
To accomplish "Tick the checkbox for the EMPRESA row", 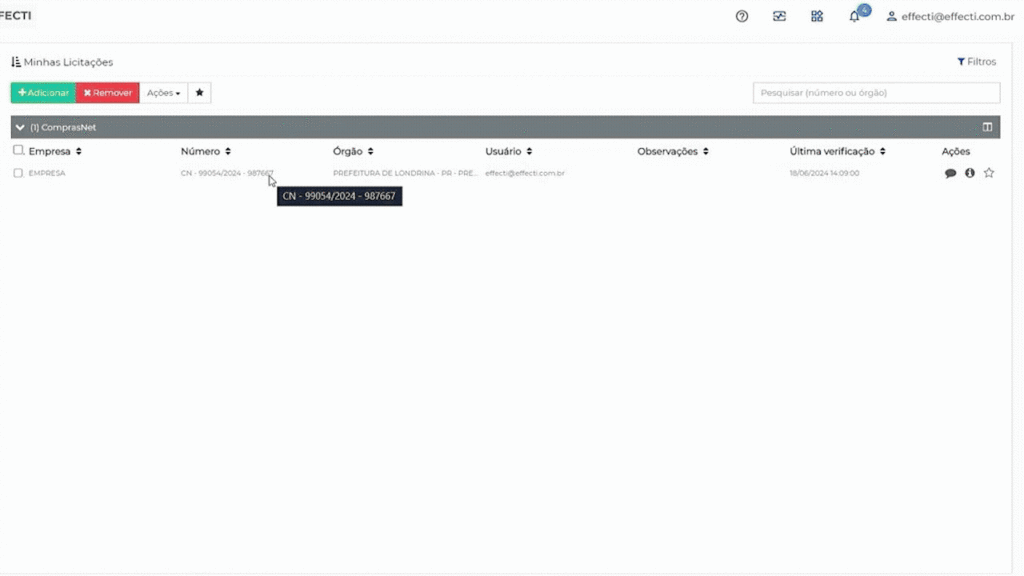I will (x=18, y=173).
